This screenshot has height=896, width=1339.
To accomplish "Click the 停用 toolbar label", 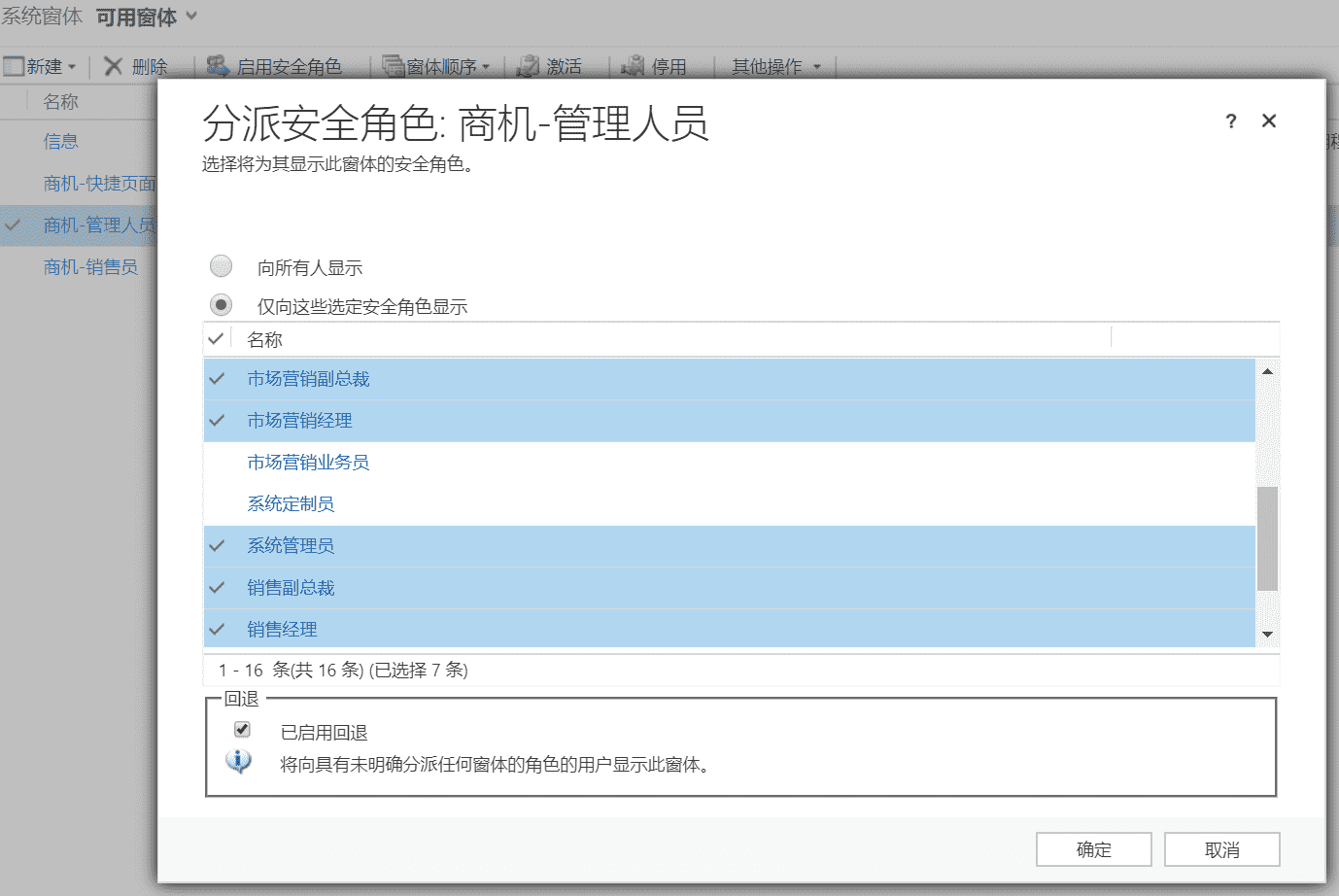I will click(669, 67).
